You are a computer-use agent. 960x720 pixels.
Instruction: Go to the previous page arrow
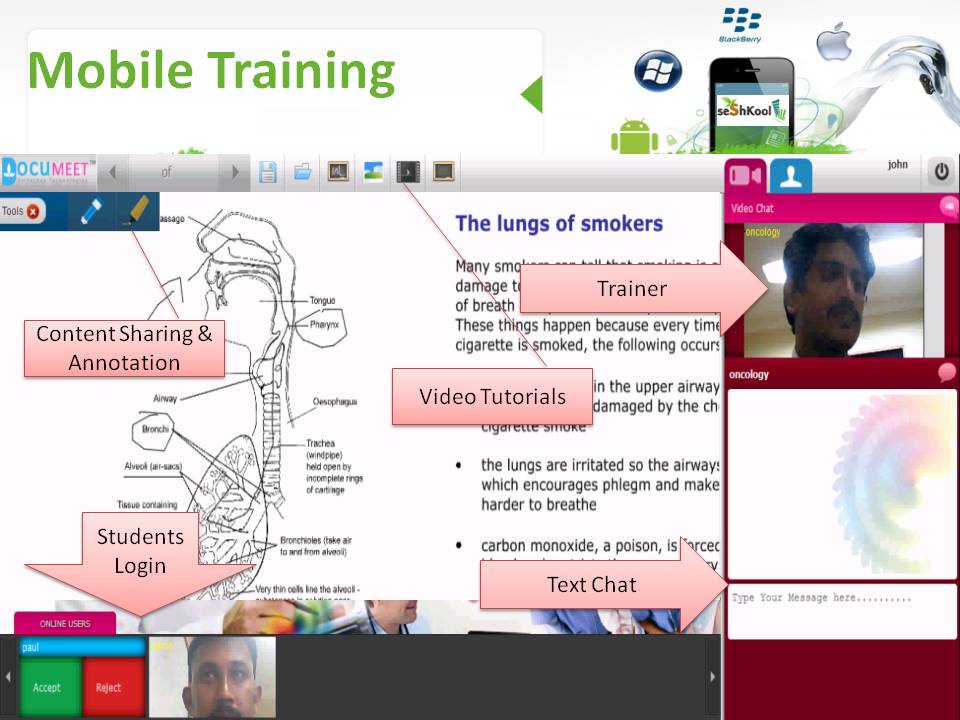tap(113, 172)
